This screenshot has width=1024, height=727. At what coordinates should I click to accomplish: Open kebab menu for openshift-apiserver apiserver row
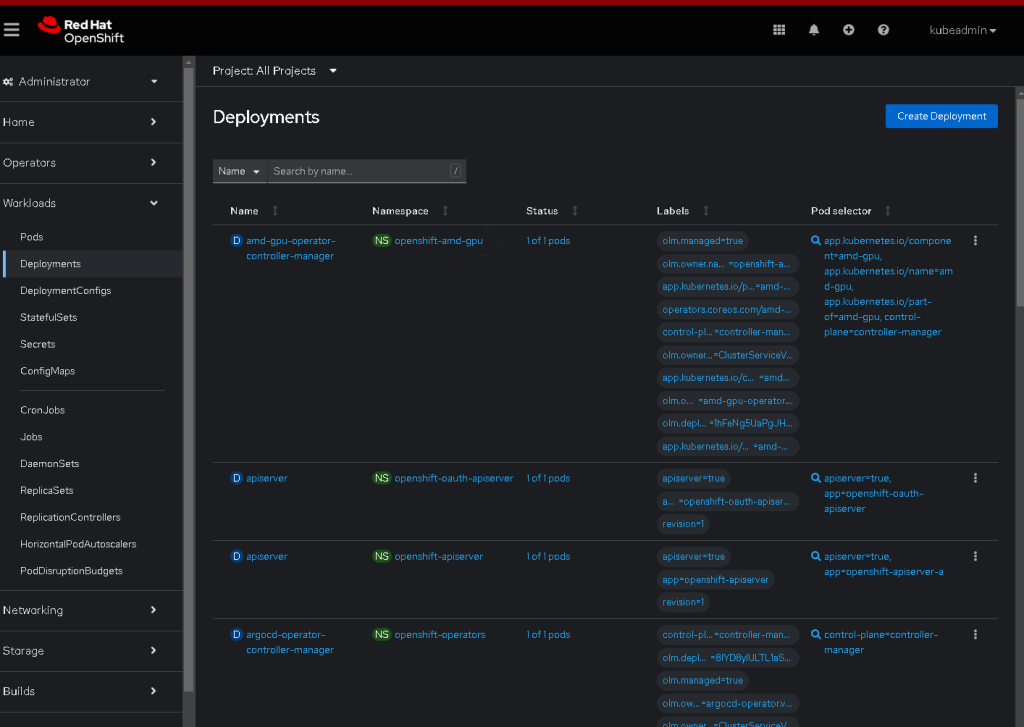point(975,557)
